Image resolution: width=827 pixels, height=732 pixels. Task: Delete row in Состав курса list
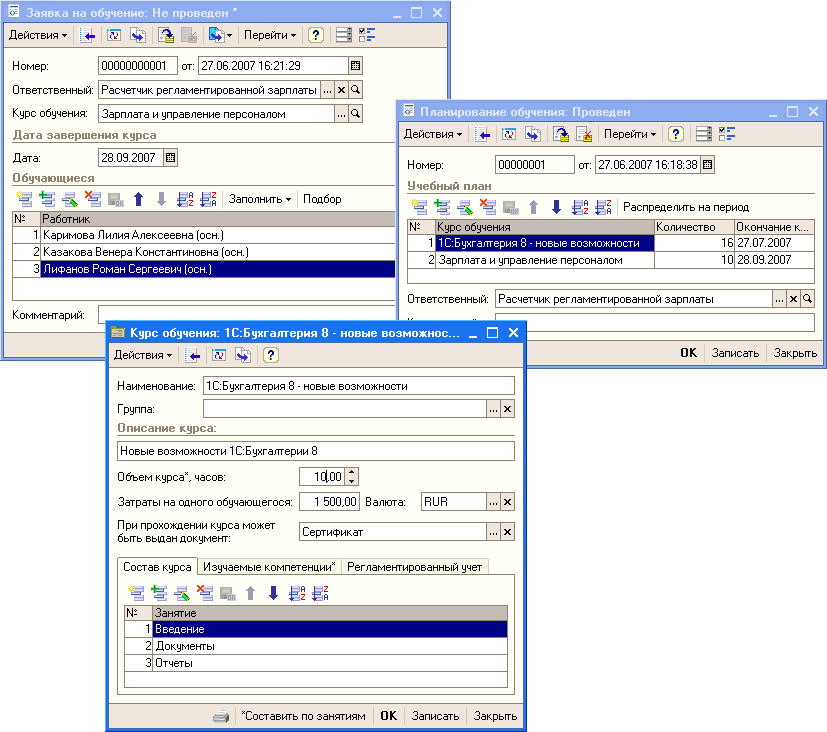tap(205, 593)
